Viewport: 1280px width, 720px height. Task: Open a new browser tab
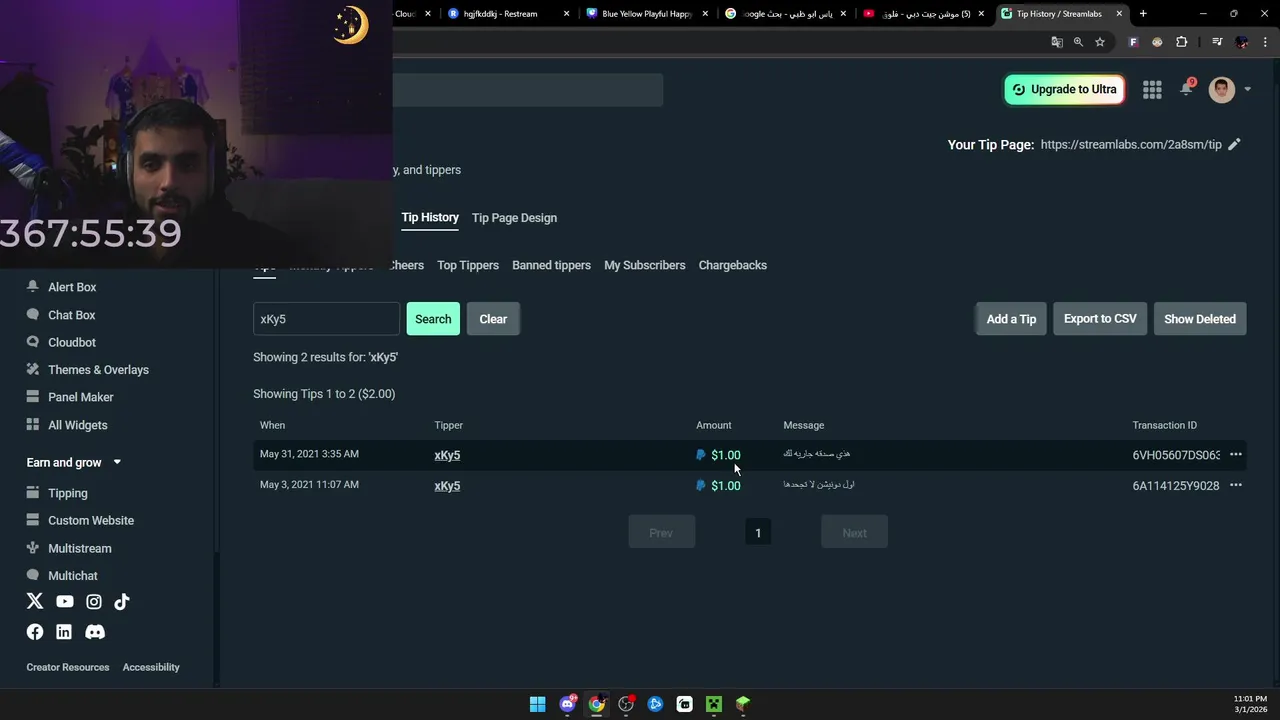click(1143, 14)
